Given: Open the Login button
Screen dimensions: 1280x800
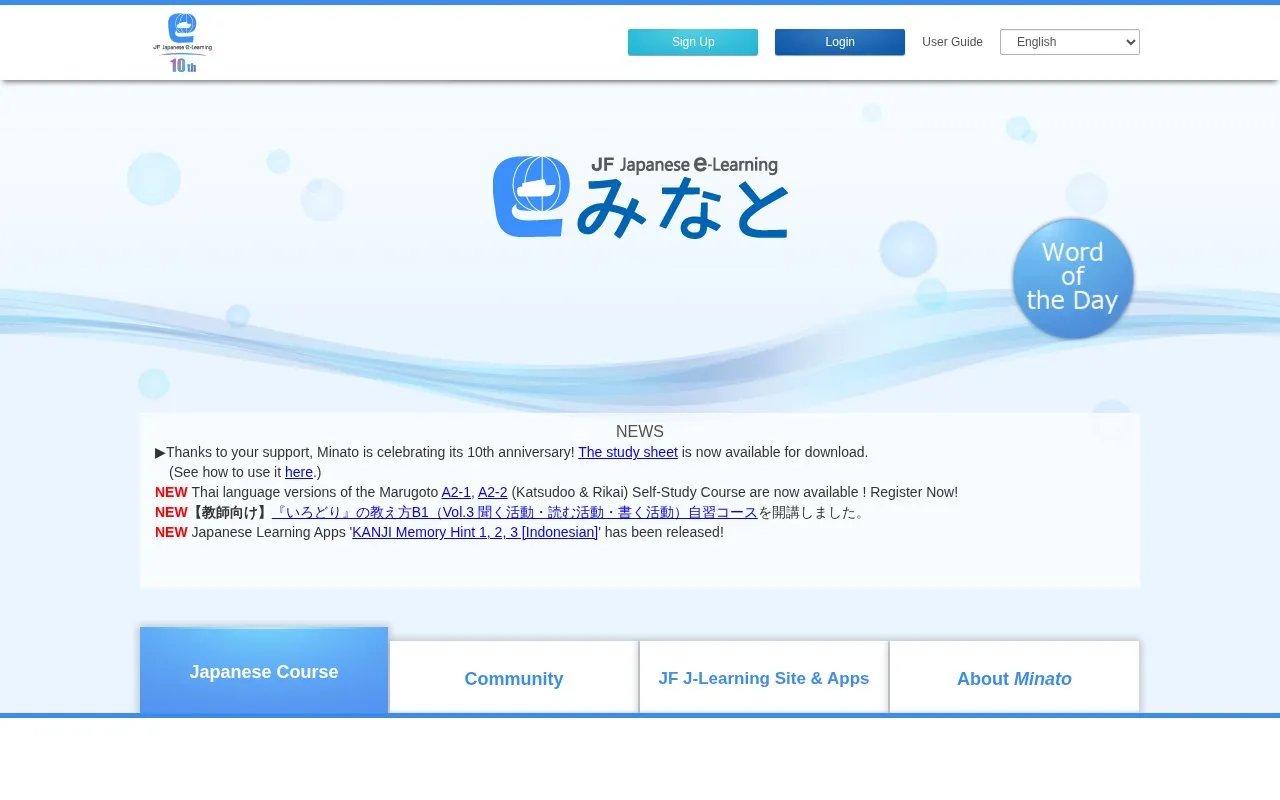Looking at the screenshot, I should click(x=840, y=42).
